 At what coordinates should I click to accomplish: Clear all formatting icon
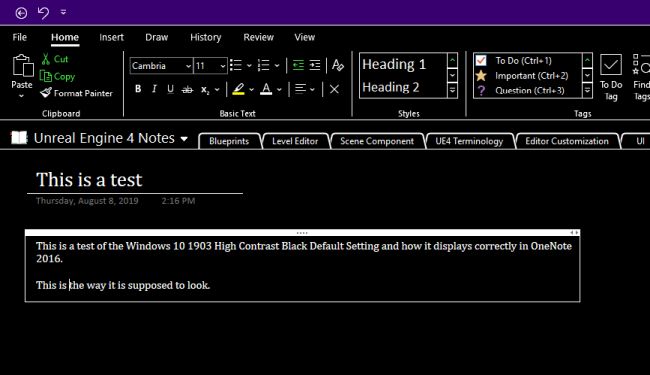[338, 65]
